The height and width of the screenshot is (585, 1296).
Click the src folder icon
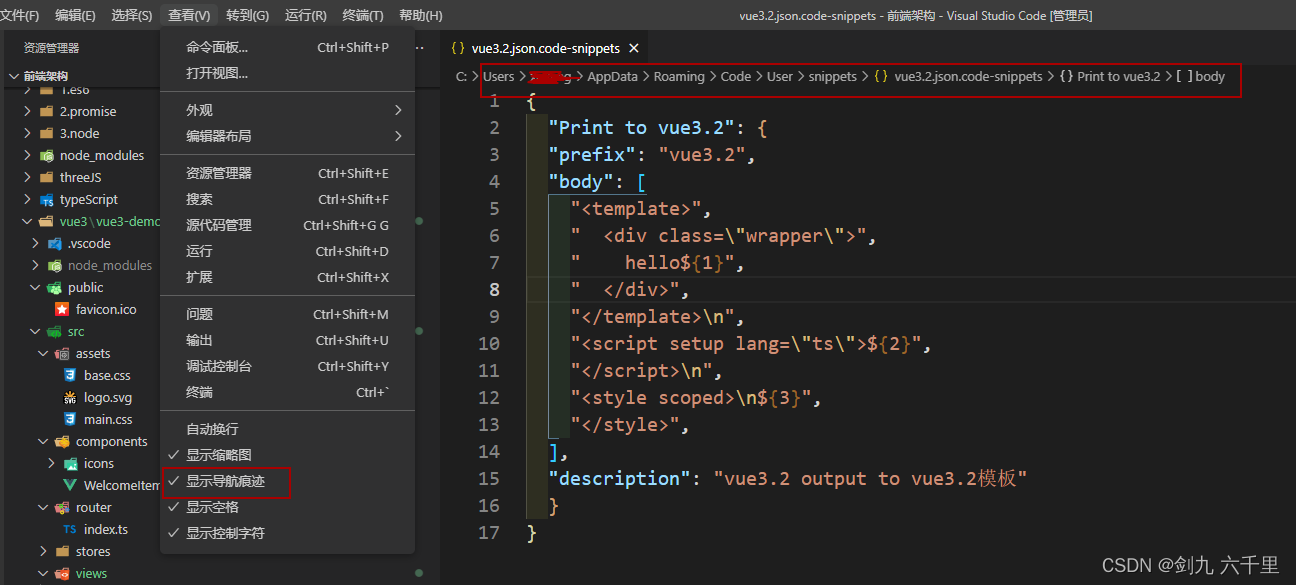(54, 331)
